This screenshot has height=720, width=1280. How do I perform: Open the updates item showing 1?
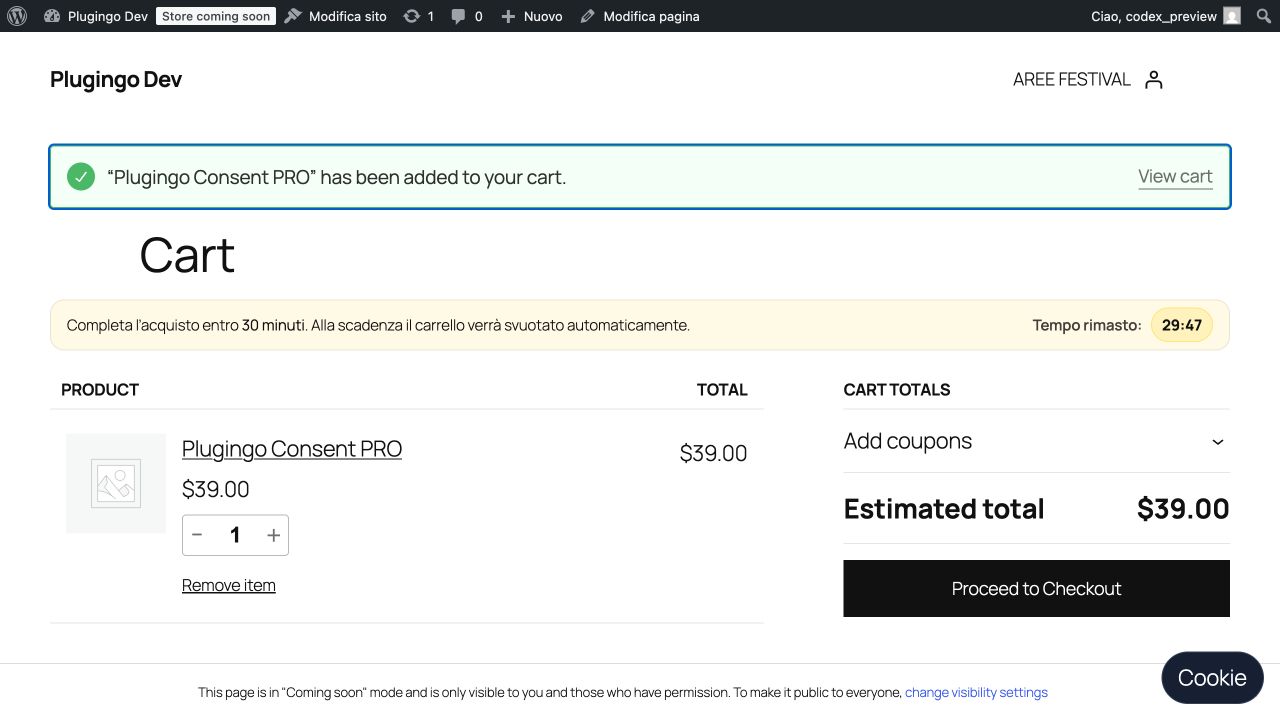pyautogui.click(x=418, y=16)
